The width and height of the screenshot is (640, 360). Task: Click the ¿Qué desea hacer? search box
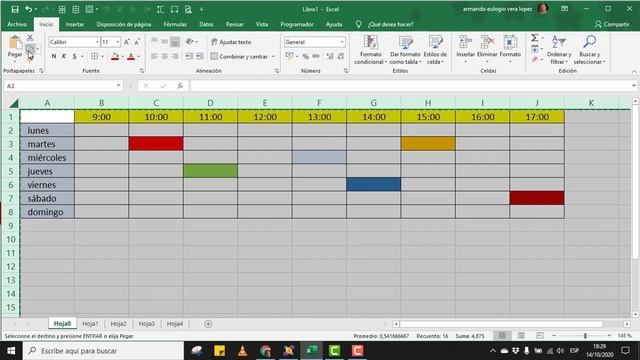(391, 24)
